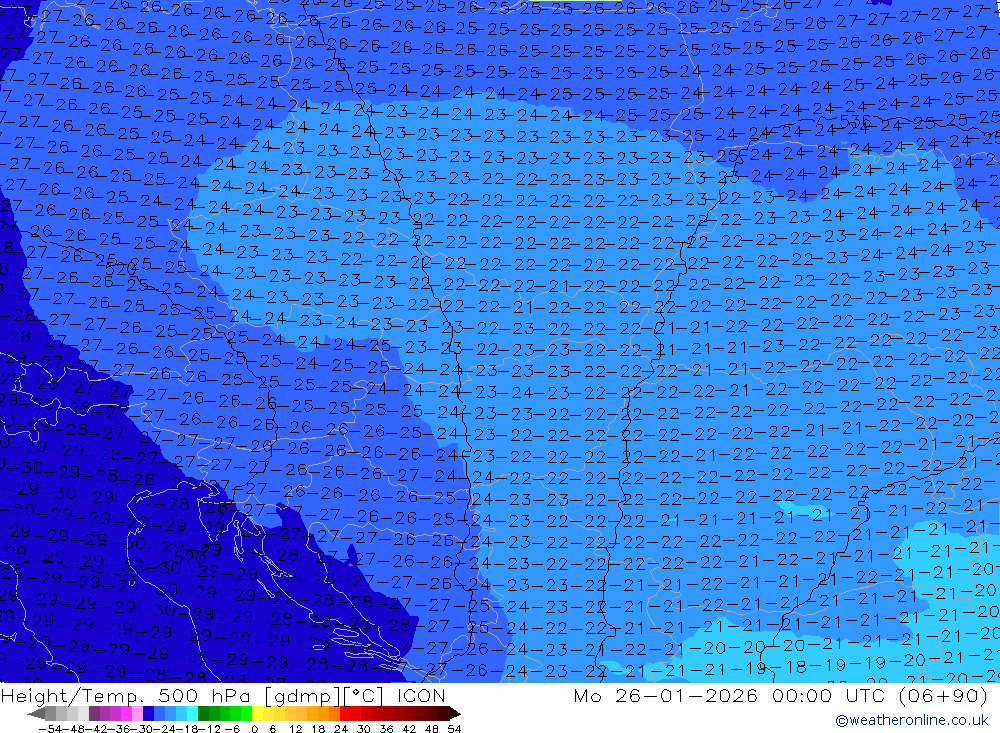The image size is (1000, 733).
Task: Click the 54 legend scale label
Action: pos(454,729)
